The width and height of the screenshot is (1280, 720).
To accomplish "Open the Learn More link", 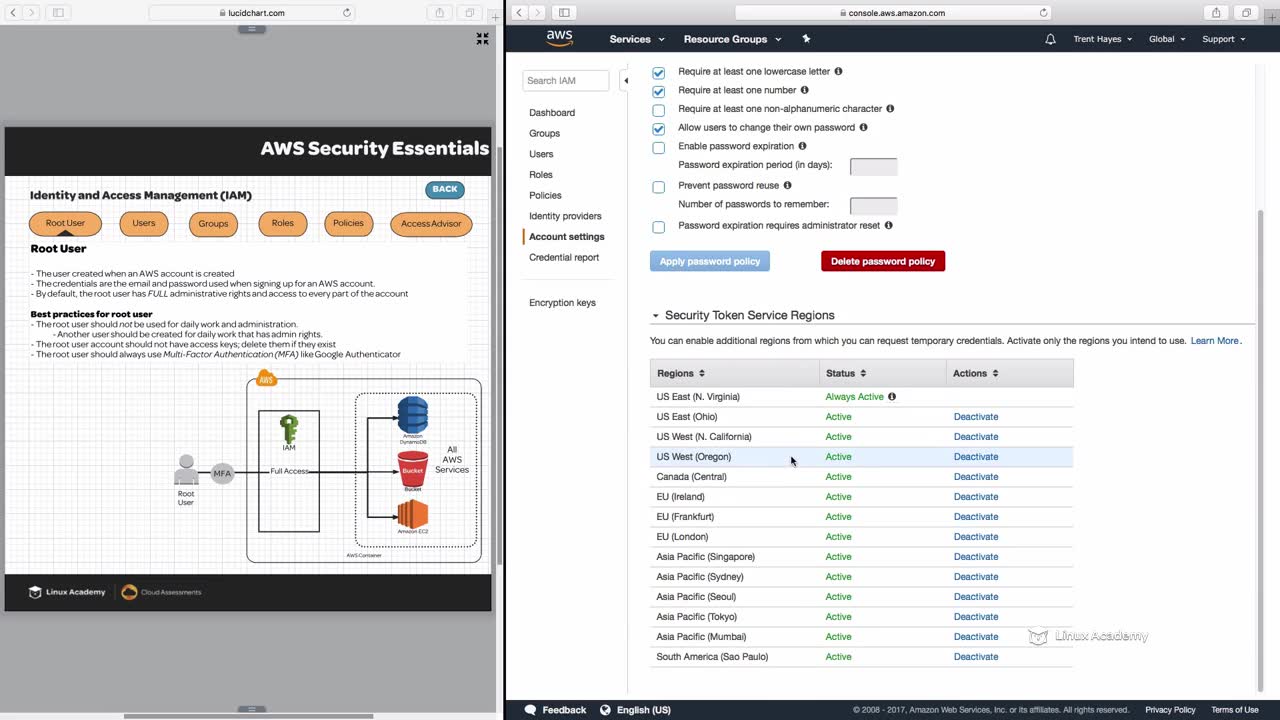I will (1215, 341).
